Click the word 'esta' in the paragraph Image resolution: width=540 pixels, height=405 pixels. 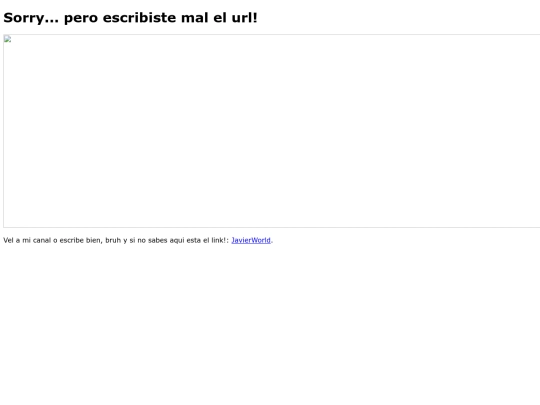194,240
